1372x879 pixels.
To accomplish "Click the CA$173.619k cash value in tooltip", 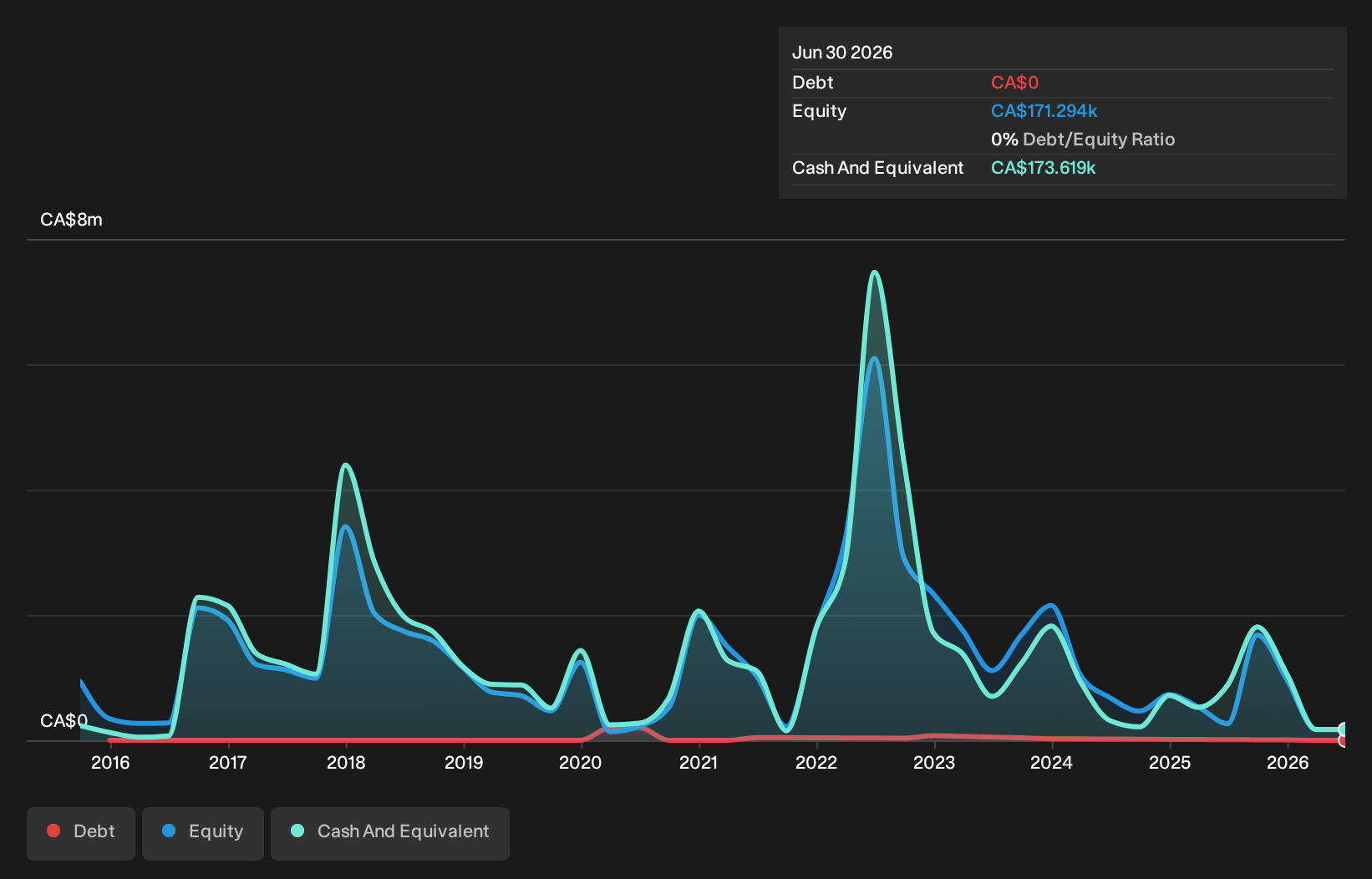I will (x=1044, y=168).
